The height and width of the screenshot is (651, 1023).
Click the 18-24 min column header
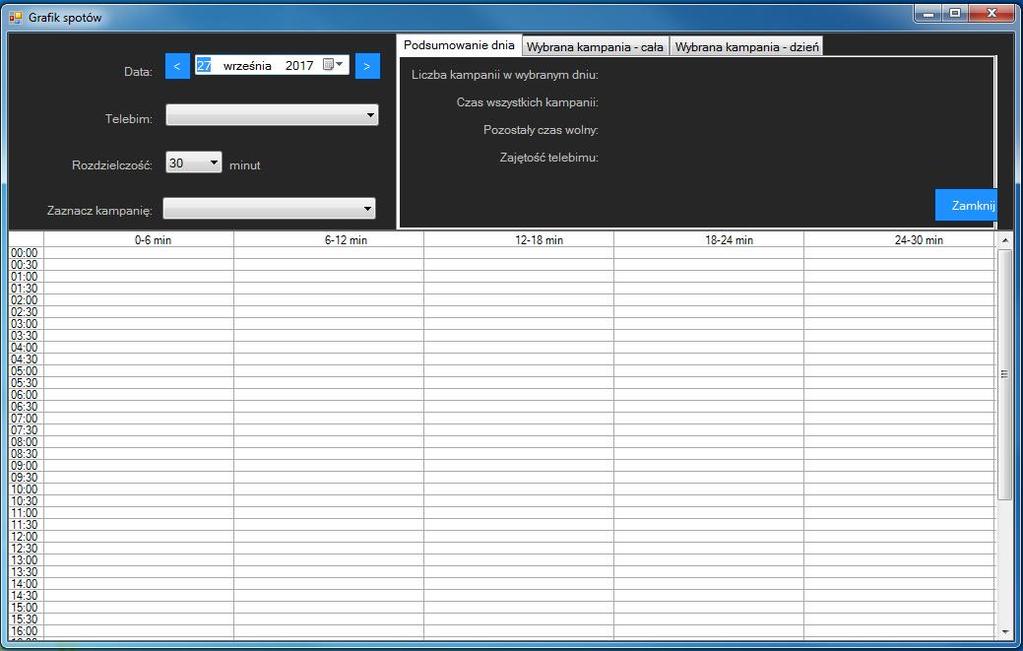709,239
